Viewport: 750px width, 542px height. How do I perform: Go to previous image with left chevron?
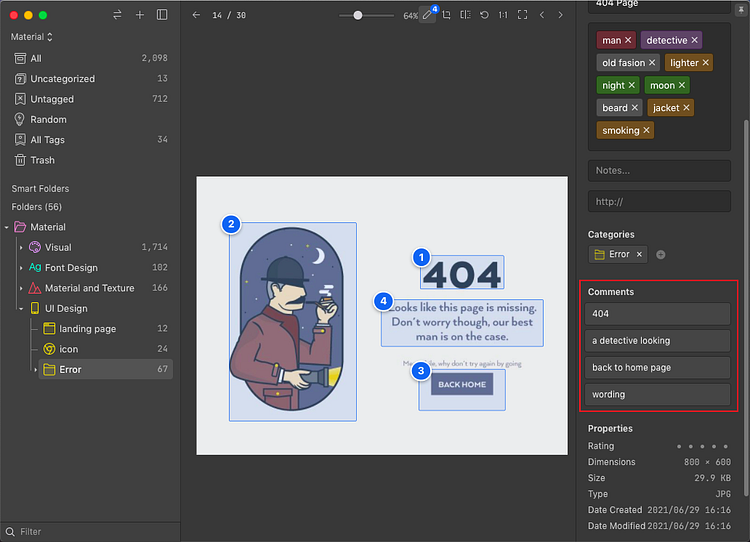(542, 15)
